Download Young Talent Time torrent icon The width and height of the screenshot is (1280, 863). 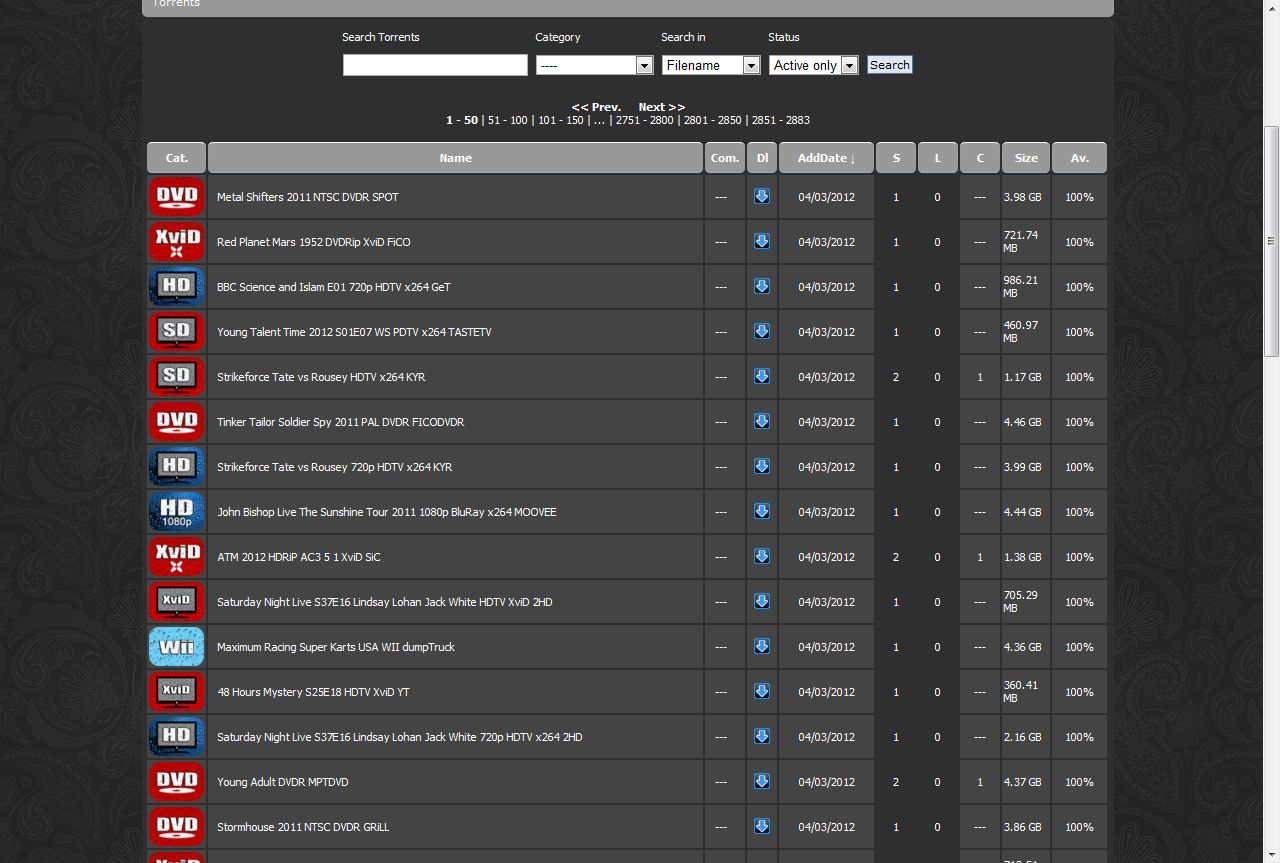tap(762, 331)
